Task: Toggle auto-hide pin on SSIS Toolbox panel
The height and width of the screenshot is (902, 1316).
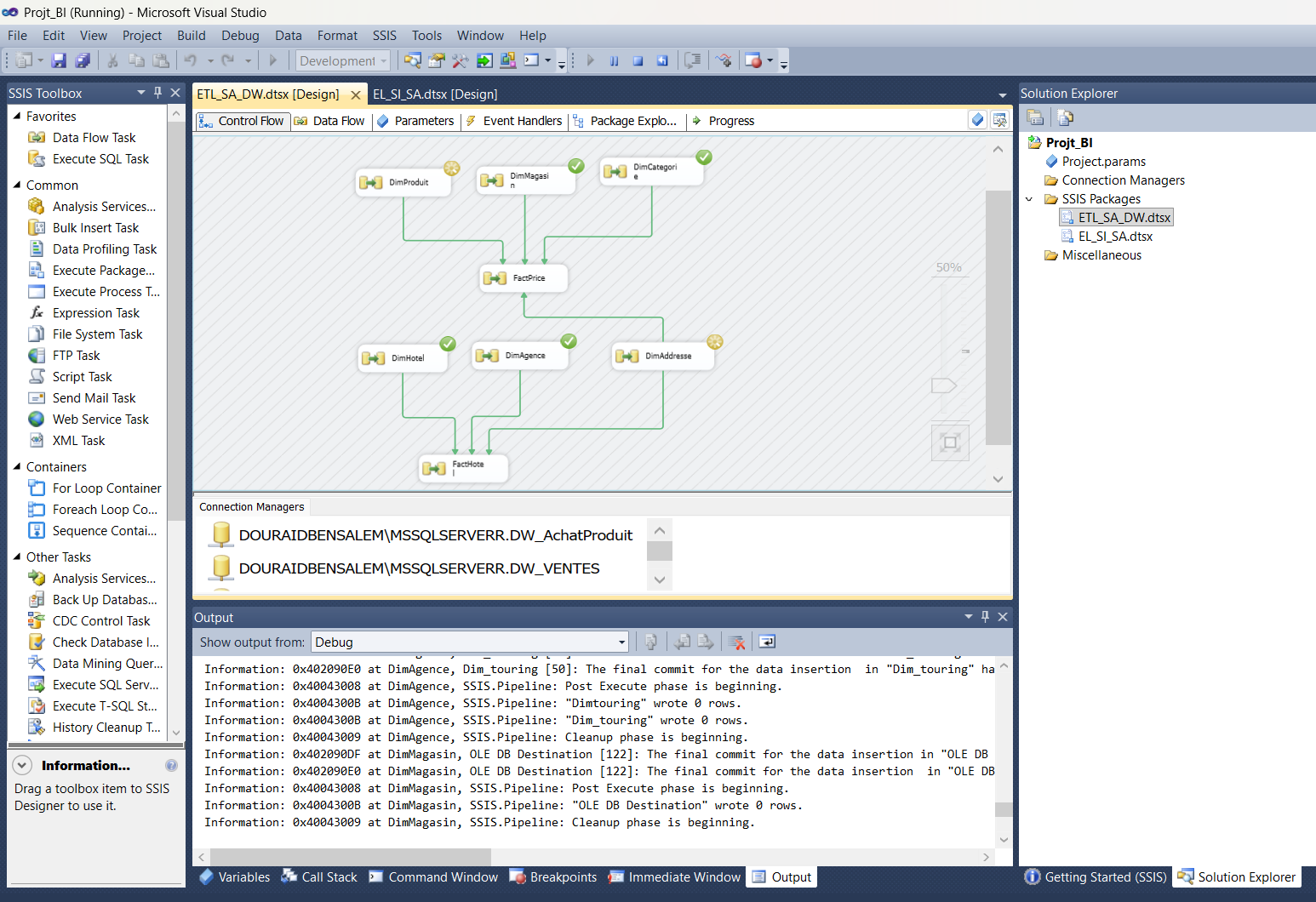Action: pos(157,92)
